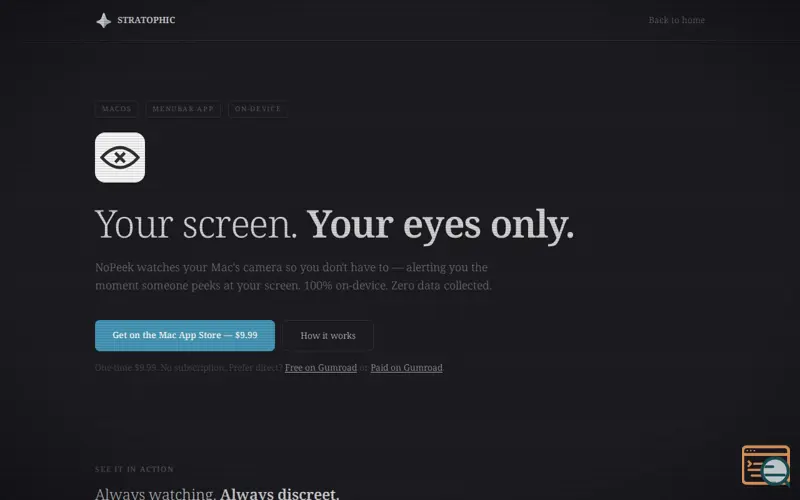Screen dimensions: 800x500
Task: Click the STRATOPHIC brand name
Action: (146, 20)
